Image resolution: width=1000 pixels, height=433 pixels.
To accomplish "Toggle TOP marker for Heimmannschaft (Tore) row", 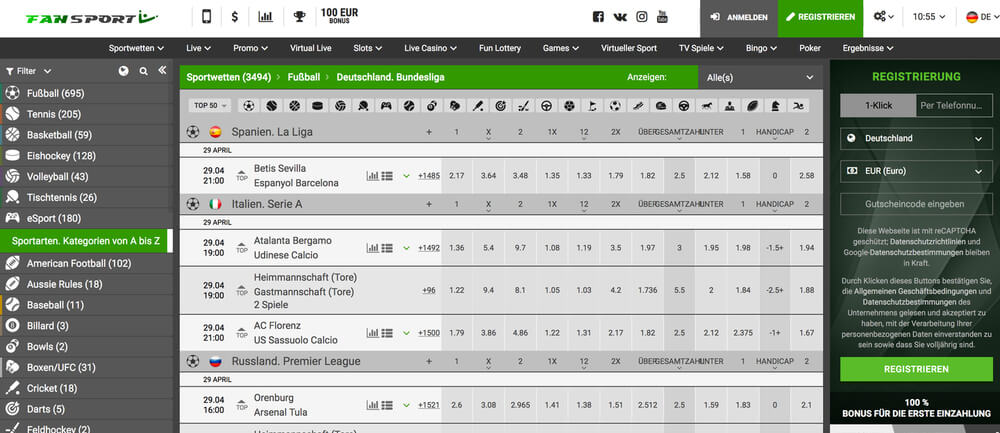I will (241, 290).
